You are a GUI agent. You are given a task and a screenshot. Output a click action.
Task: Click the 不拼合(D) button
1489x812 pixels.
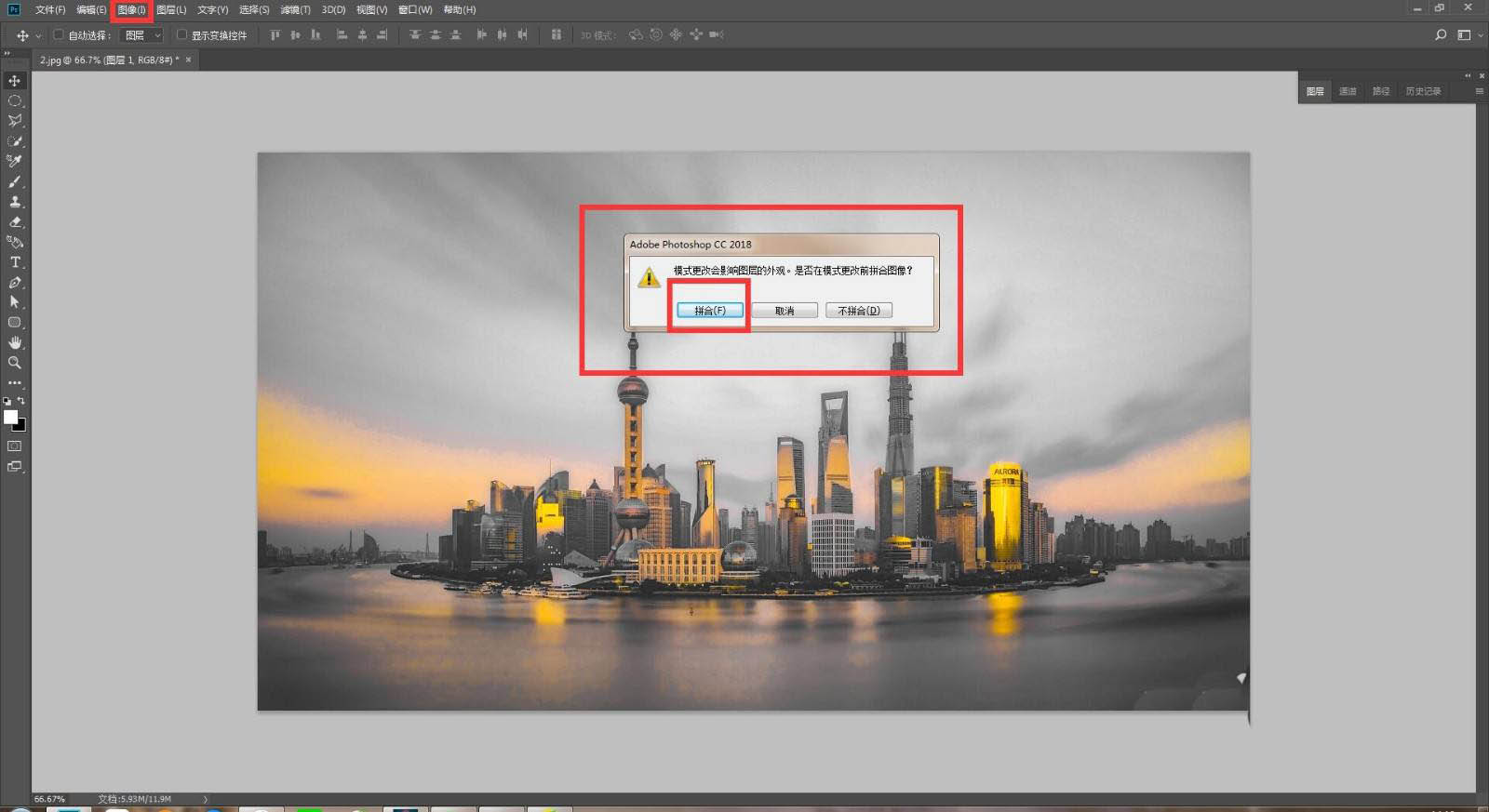coord(859,311)
